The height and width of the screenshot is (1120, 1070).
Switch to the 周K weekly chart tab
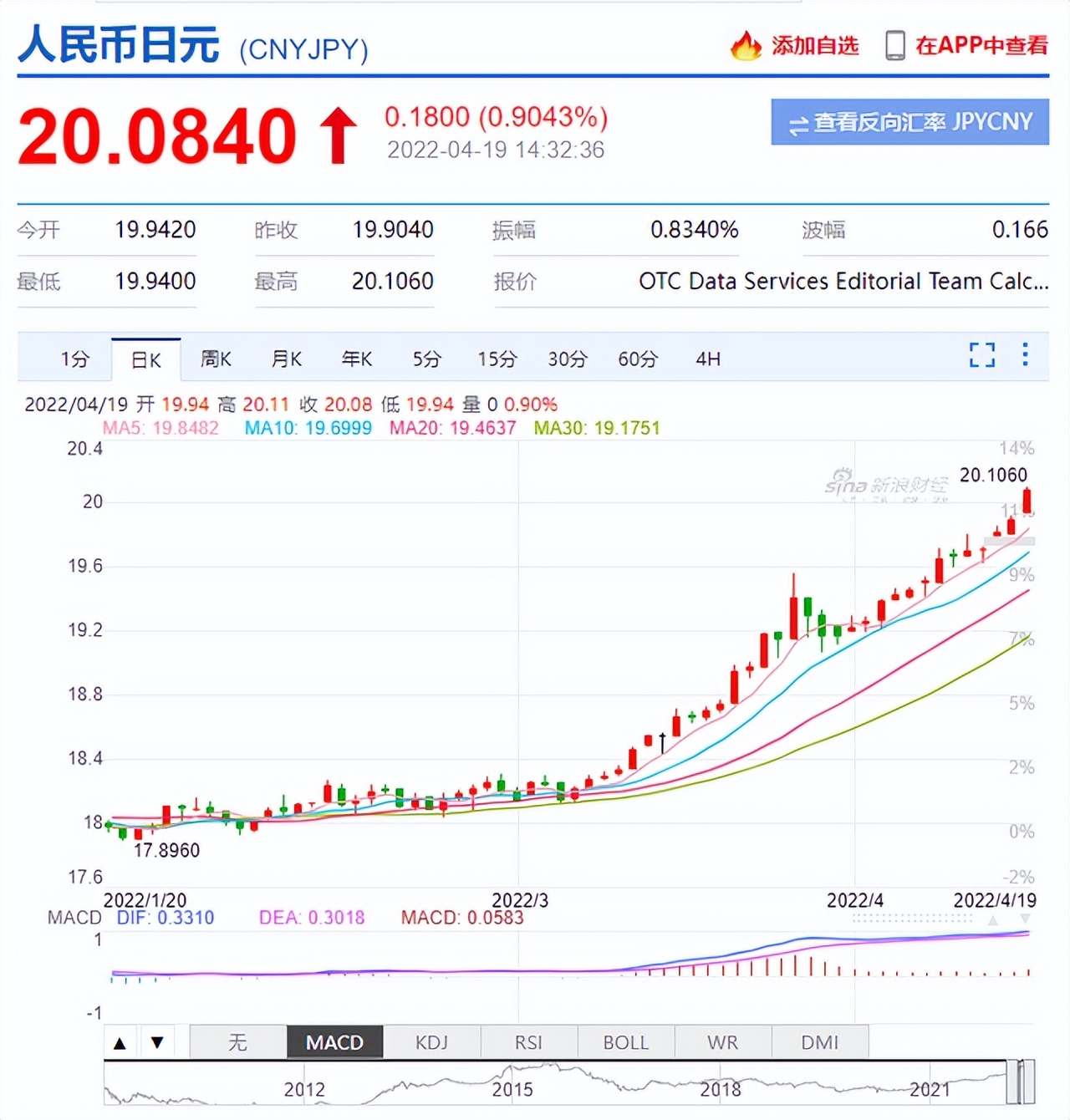pos(216,359)
